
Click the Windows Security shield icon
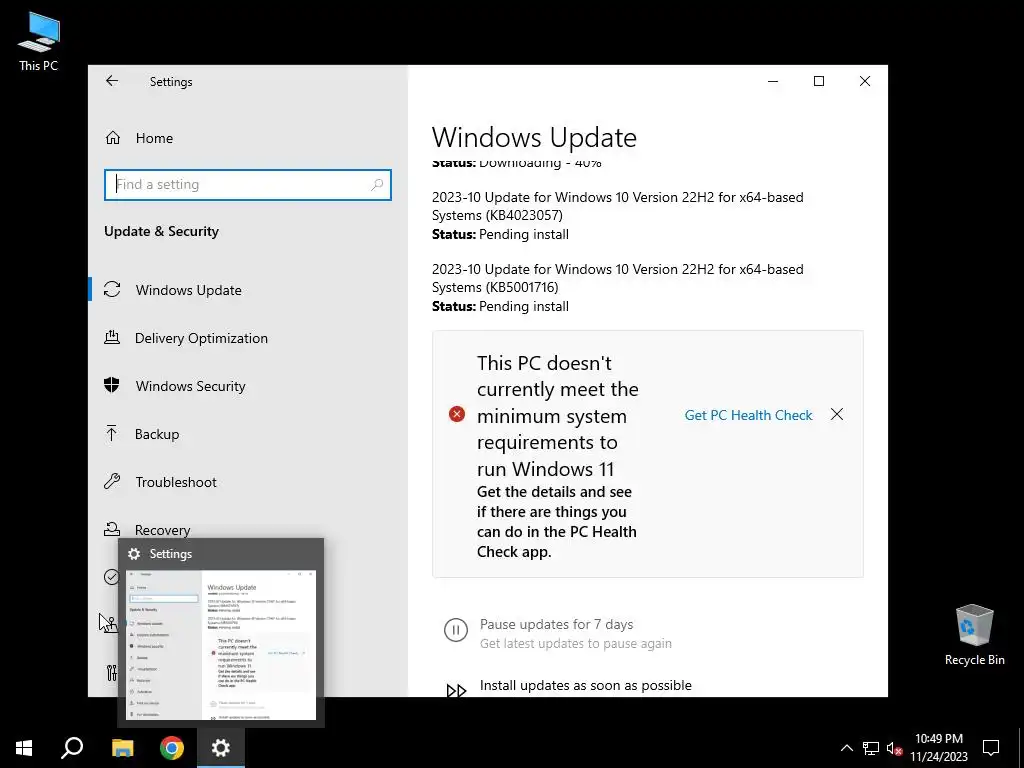(112, 385)
